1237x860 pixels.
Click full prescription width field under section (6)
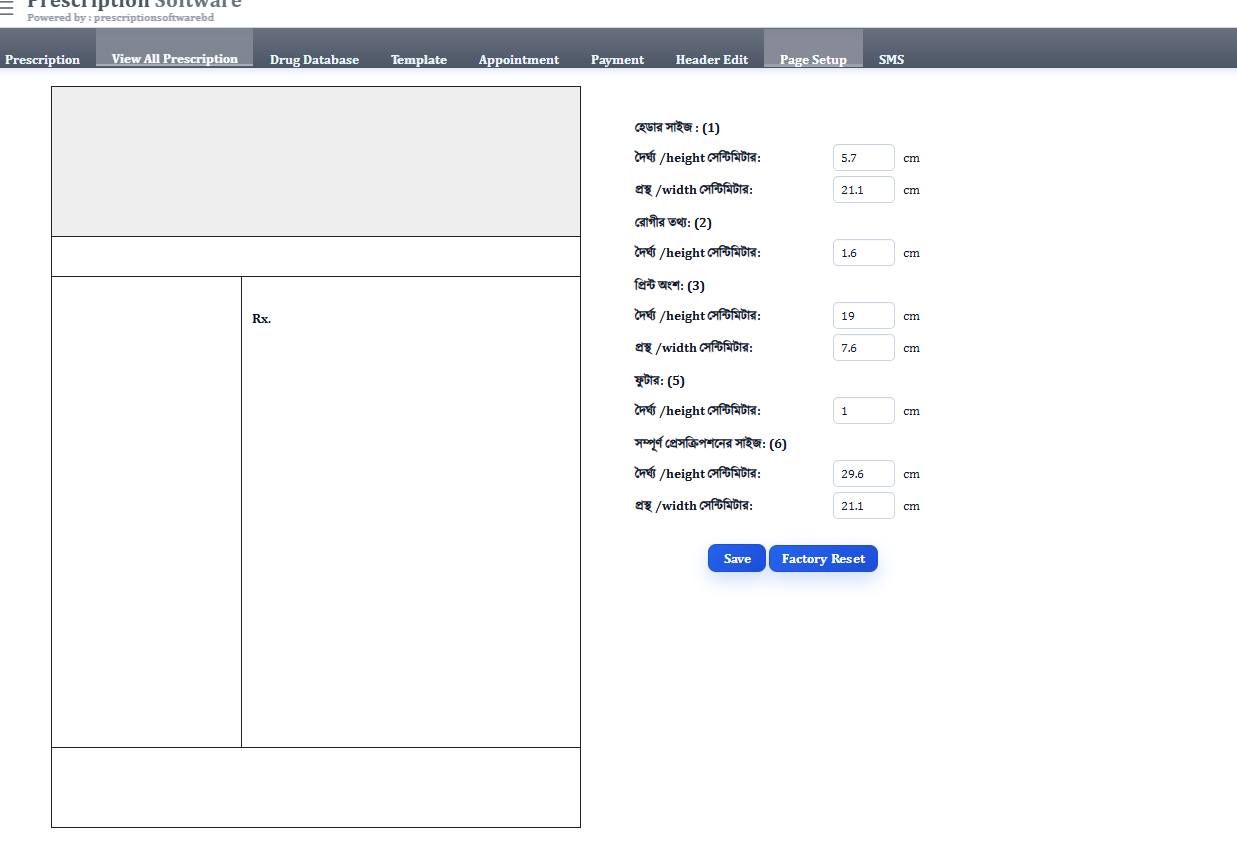click(x=864, y=506)
